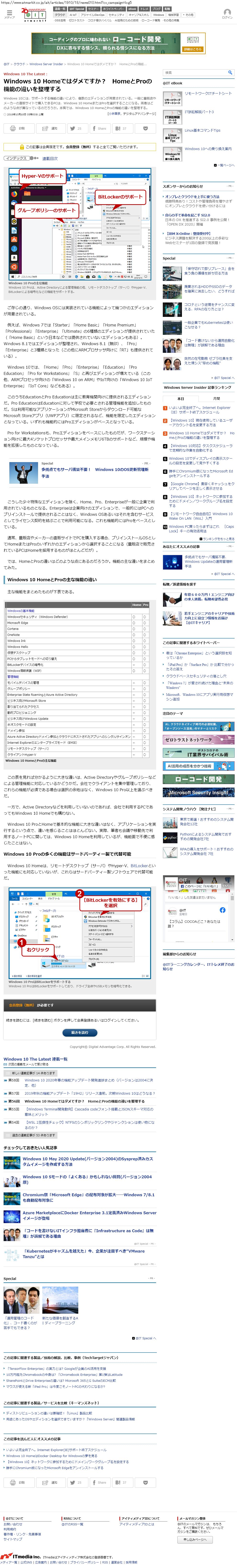
Task: Open the IBM X-Online 登録受付中 link
Action: [x=188, y=233]
